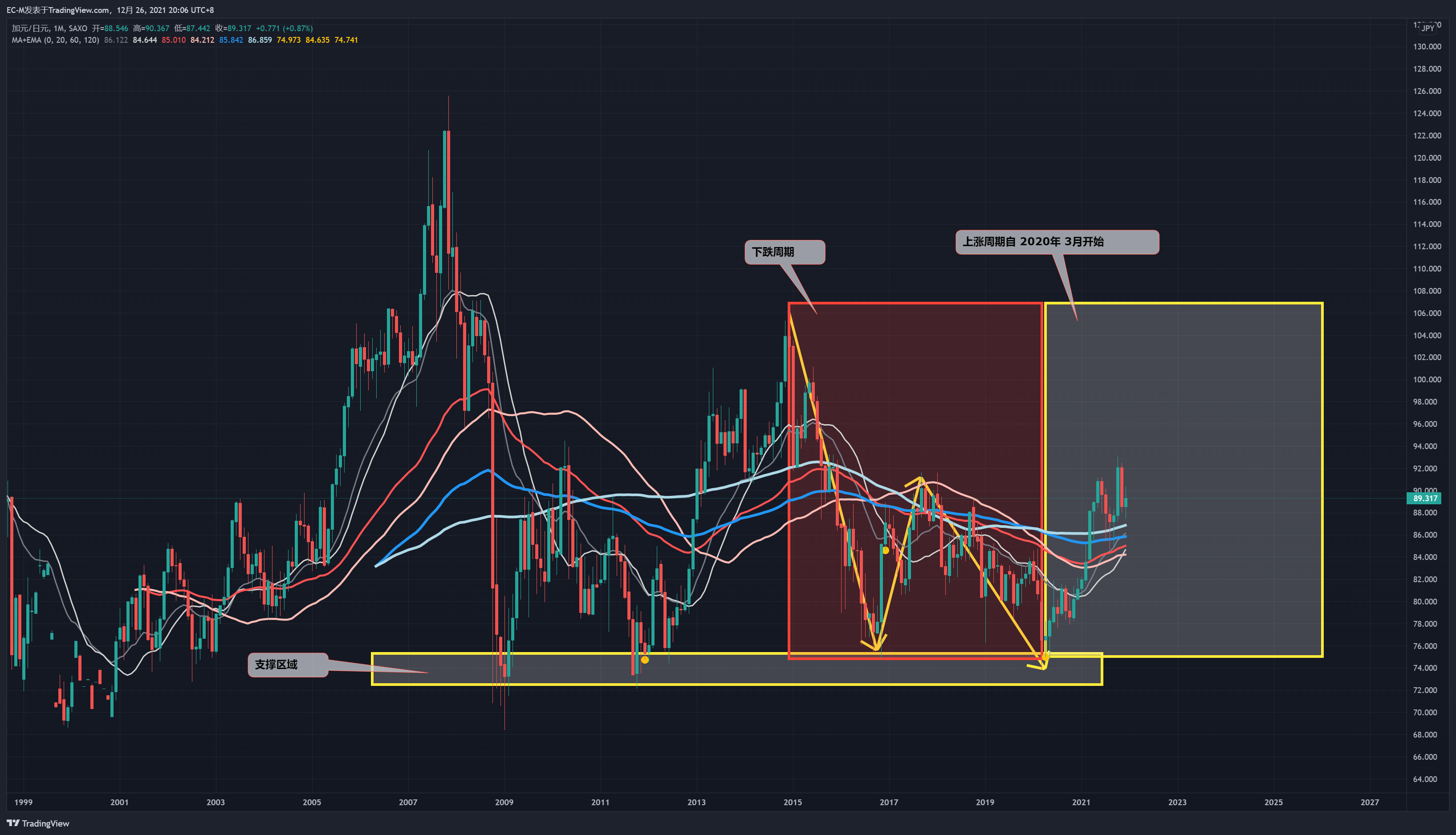The height and width of the screenshot is (835, 1456).
Task: Click the 2001 label on time axis
Action: point(119,803)
